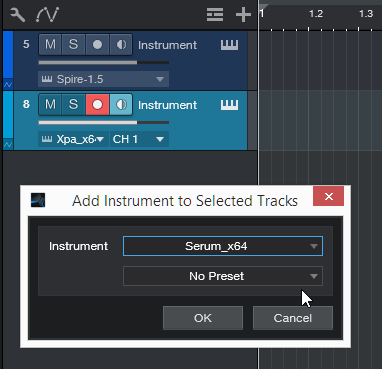Click track number 5
The image size is (382, 369).
tap(26, 44)
